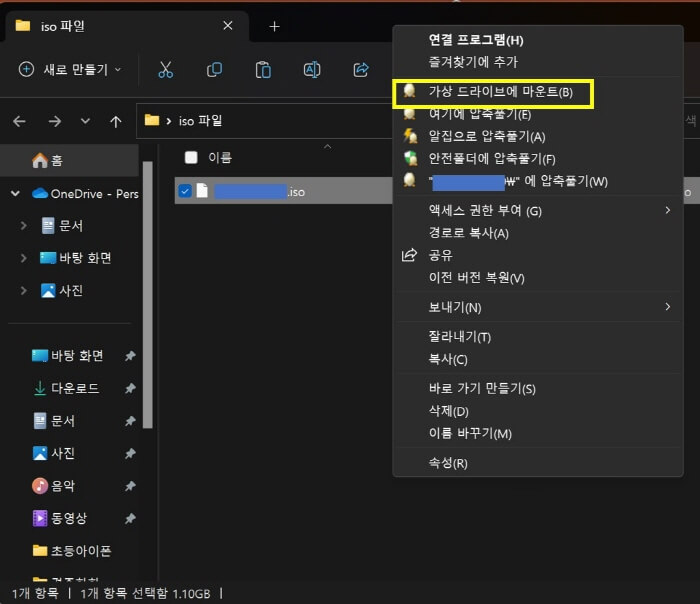Close the iso 파일 tab
The width and height of the screenshot is (700, 604).
click(228, 26)
